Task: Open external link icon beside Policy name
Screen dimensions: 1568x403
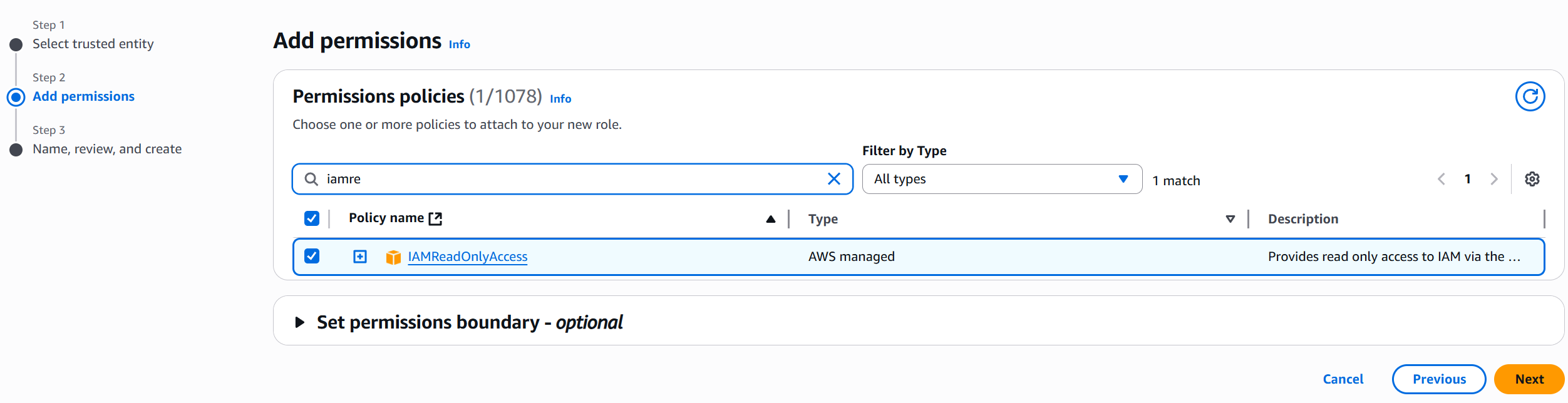Action: coord(435,218)
